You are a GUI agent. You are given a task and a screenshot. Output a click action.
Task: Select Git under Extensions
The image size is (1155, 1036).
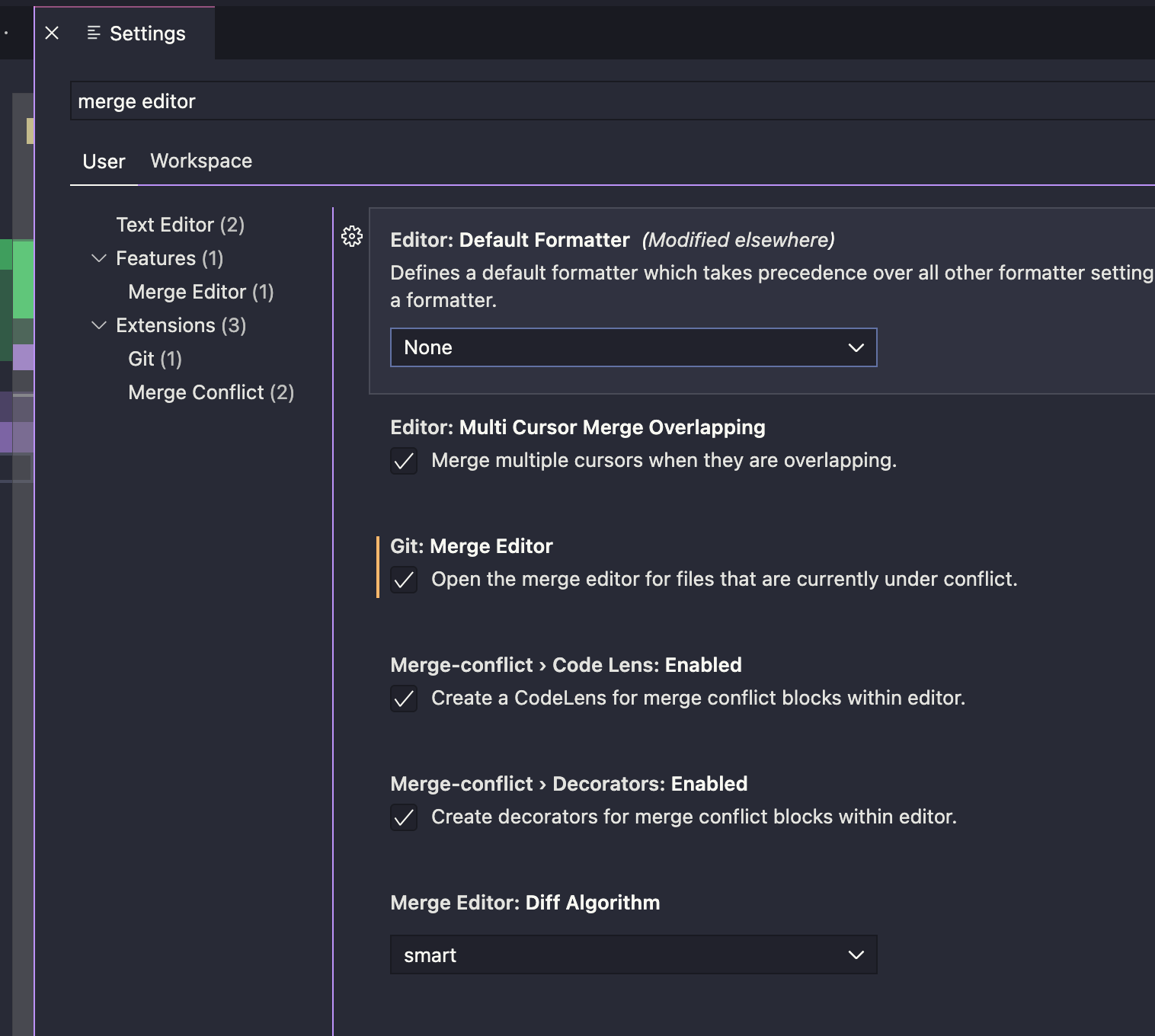[x=154, y=358]
